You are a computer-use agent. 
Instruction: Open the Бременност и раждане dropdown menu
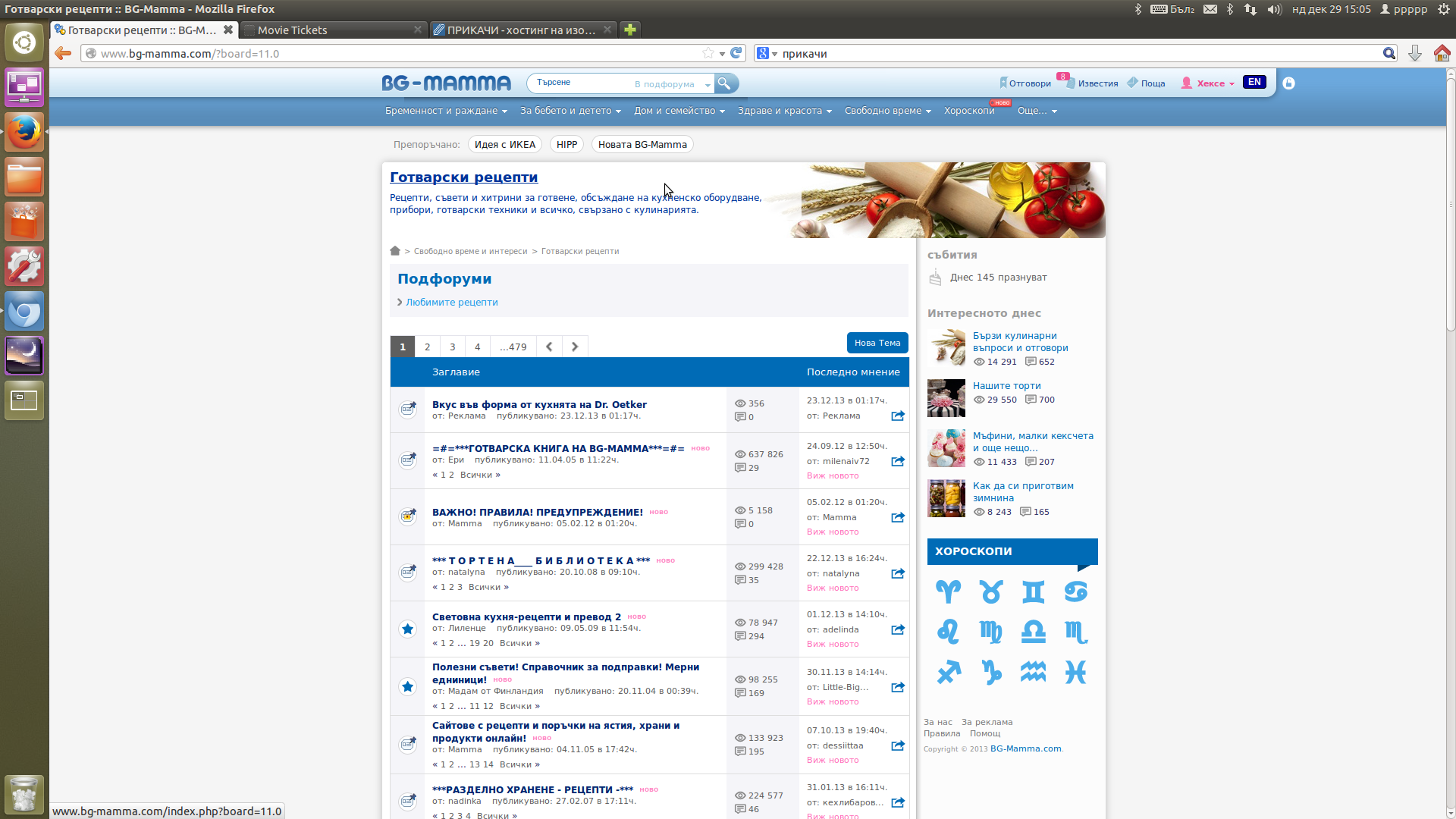coord(446,111)
